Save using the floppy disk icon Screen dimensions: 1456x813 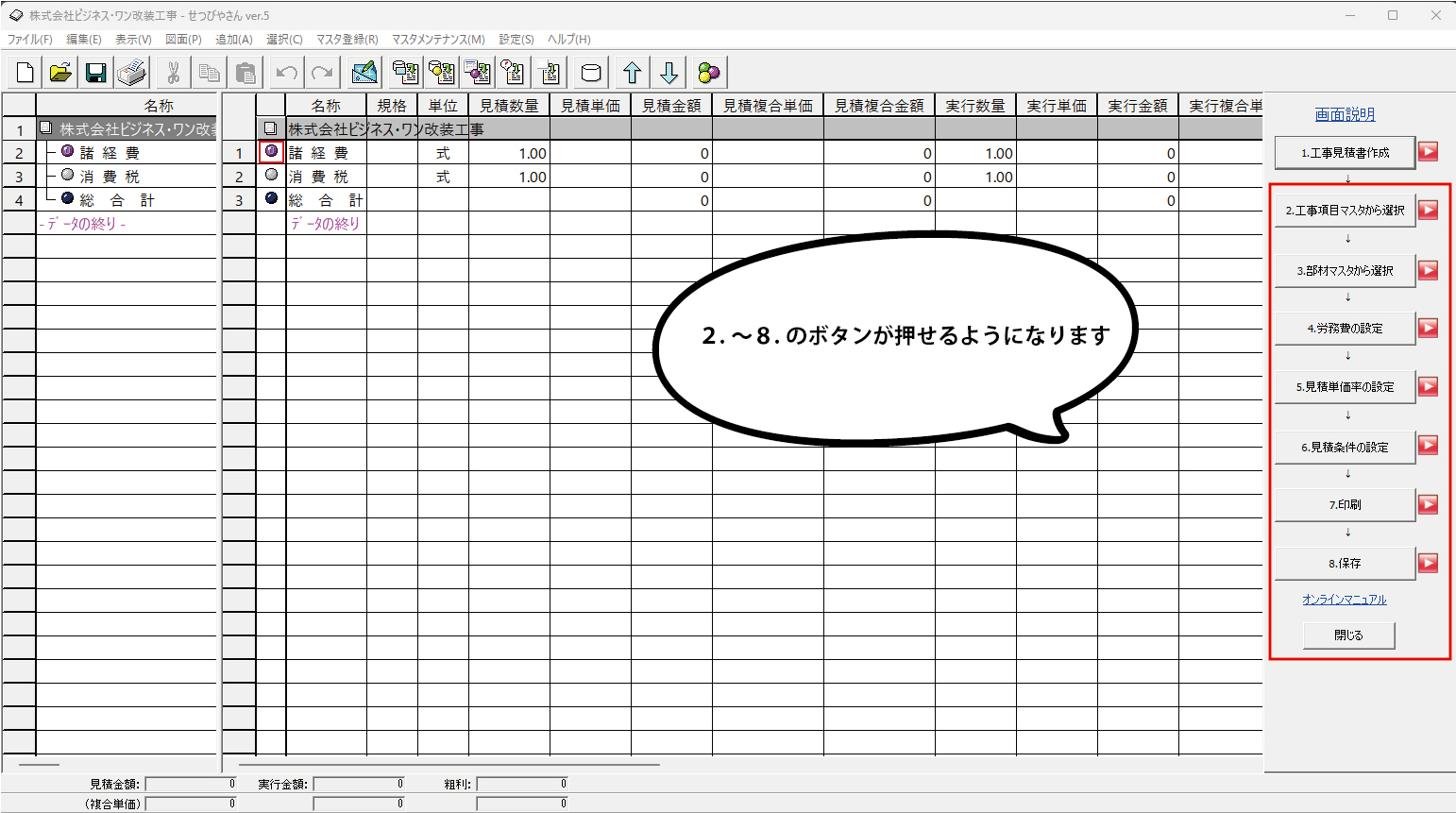click(95, 73)
